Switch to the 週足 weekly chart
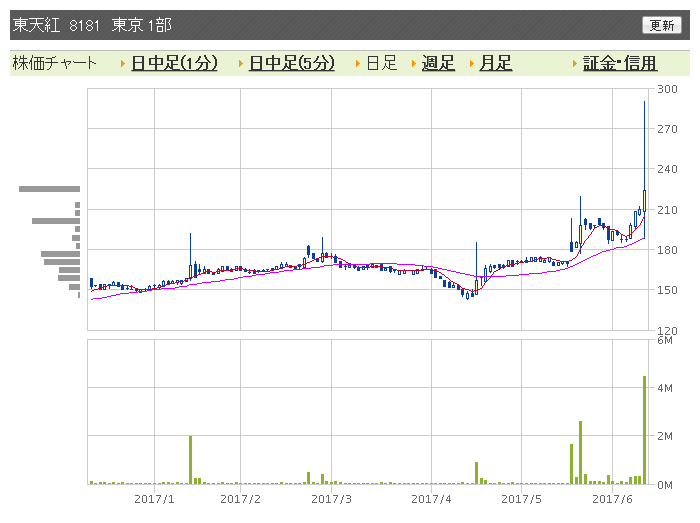 coord(438,63)
